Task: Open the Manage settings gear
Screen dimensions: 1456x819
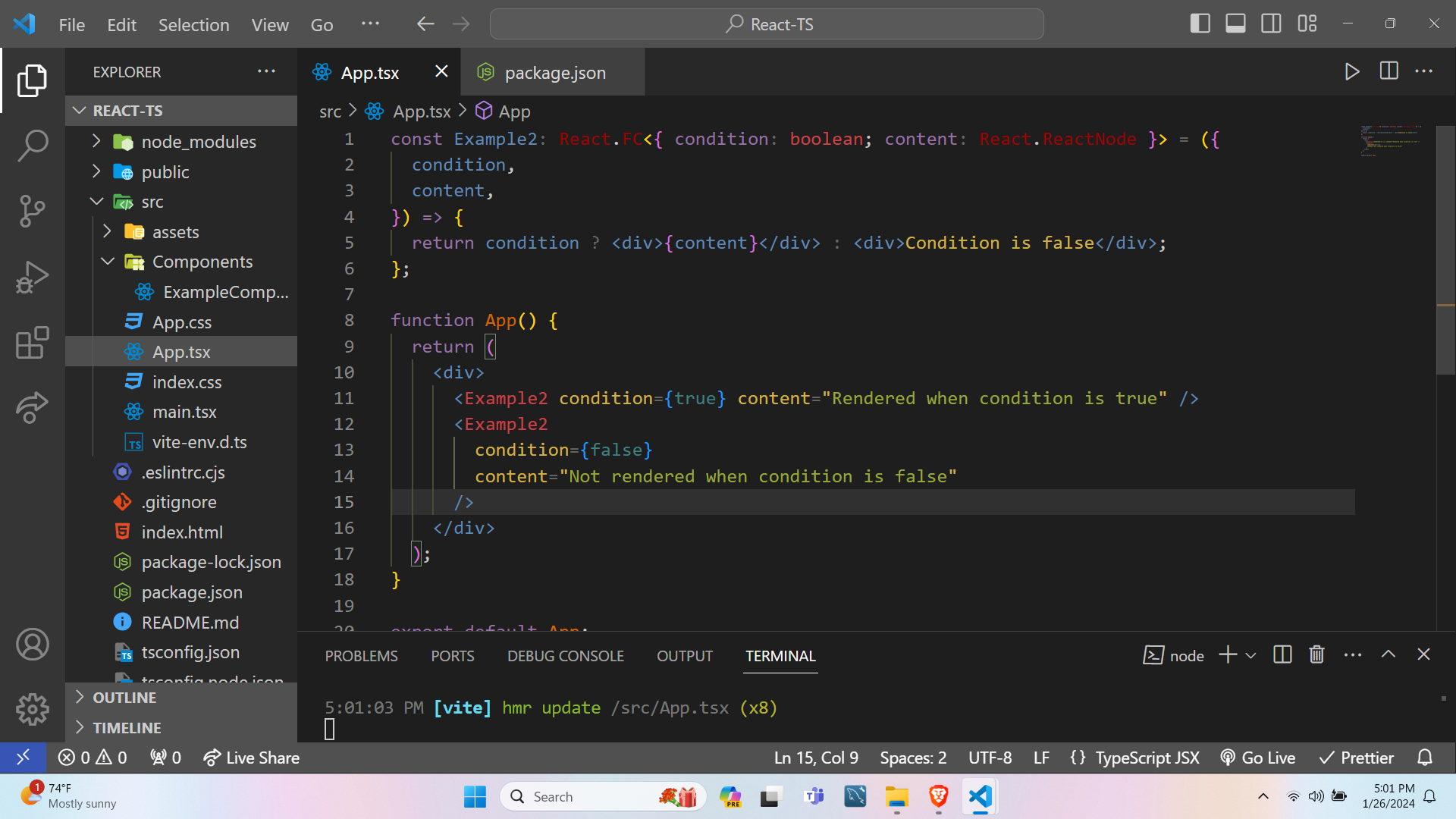Action: (x=33, y=709)
